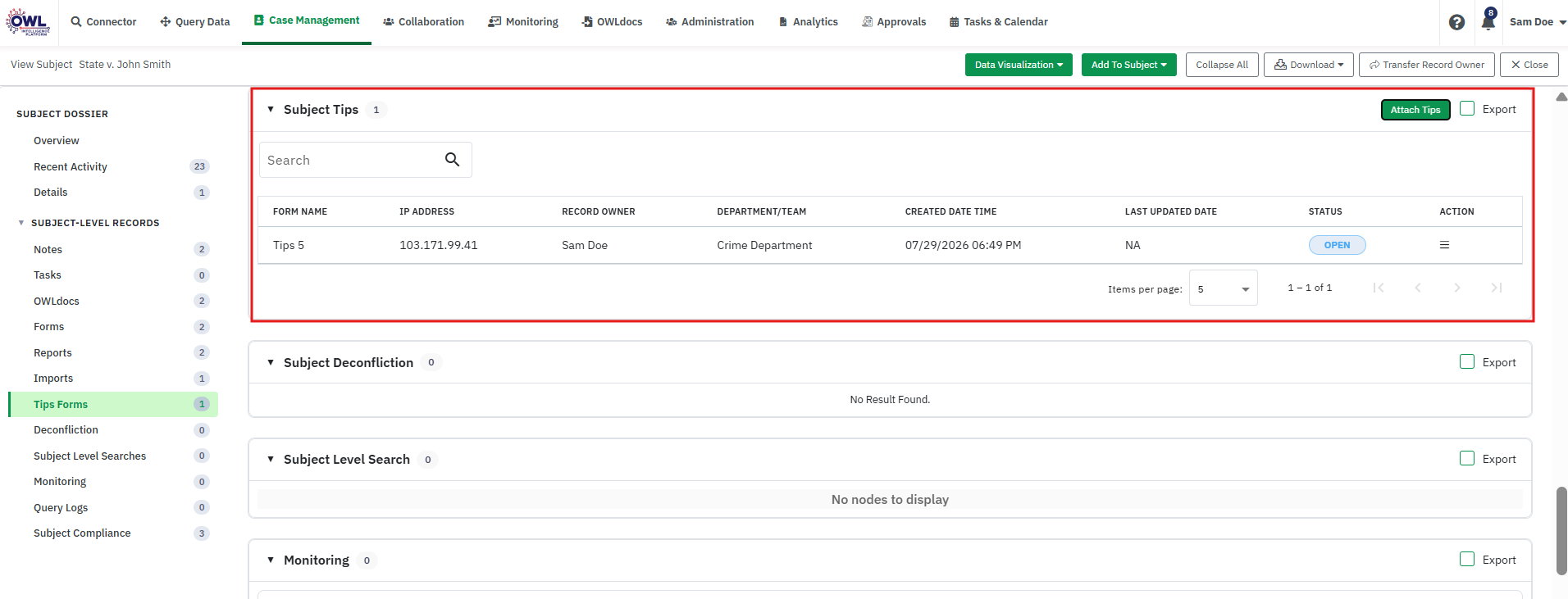Collapse the Subject-Level Records tree group
The image size is (1568, 599).
(21, 223)
